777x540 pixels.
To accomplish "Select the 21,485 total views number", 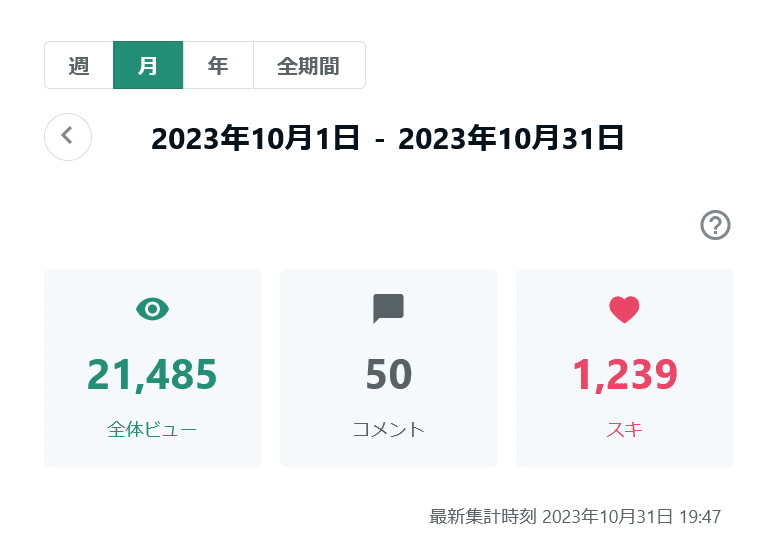I will [152, 375].
